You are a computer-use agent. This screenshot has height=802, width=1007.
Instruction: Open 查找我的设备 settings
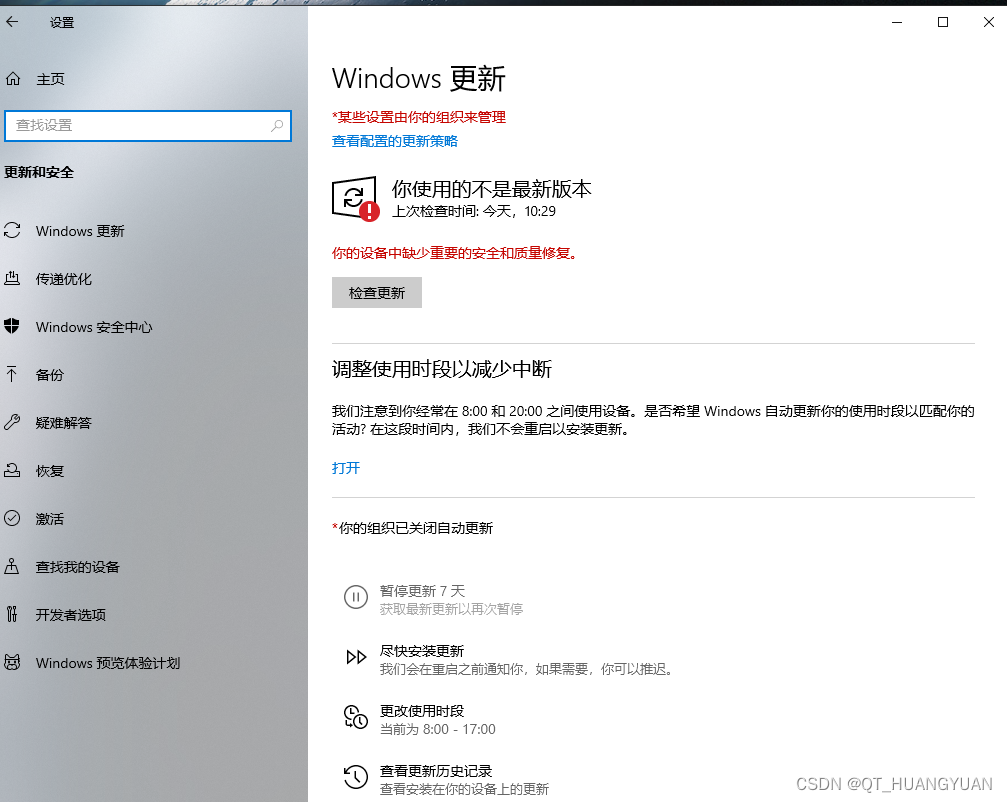click(78, 566)
